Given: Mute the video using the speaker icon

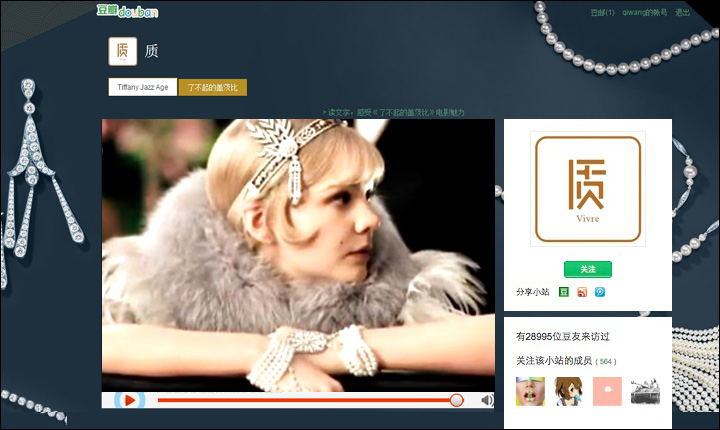Looking at the screenshot, I should tap(487, 400).
